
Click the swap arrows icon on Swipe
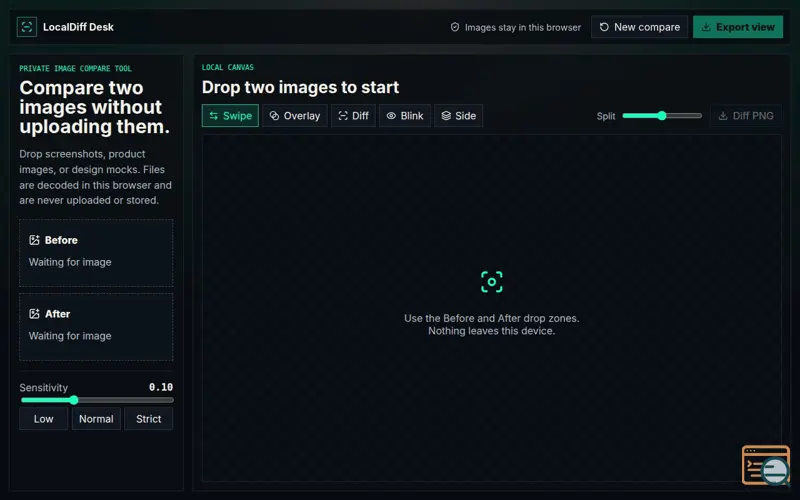(214, 116)
